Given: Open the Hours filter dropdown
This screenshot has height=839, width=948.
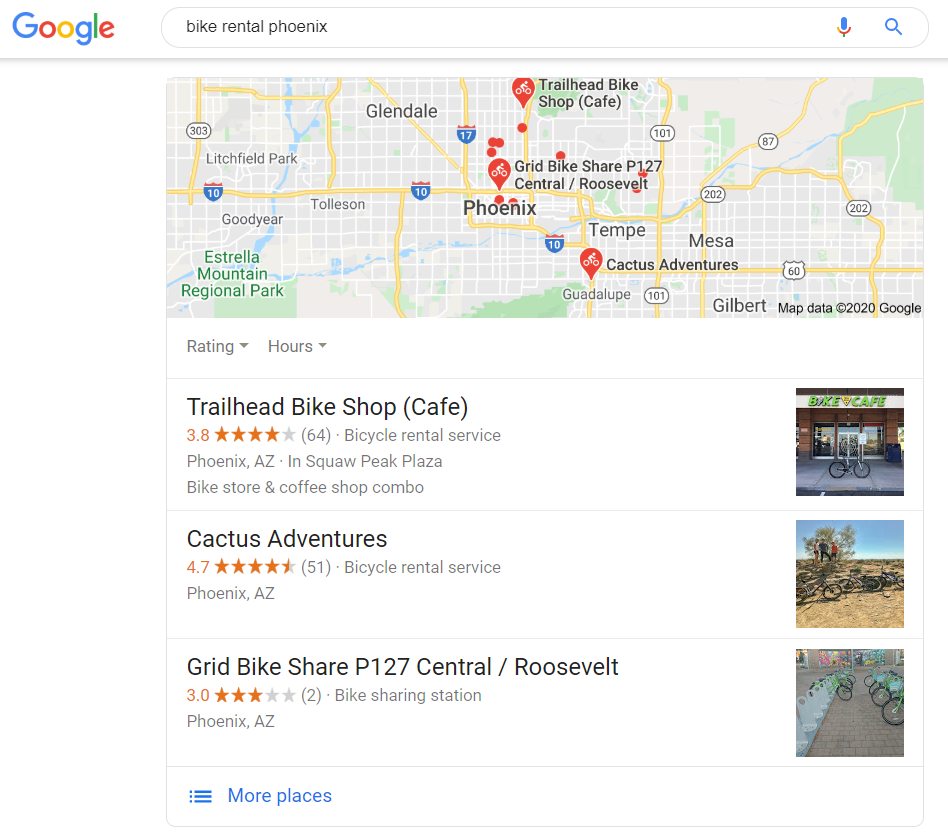Looking at the screenshot, I should (297, 346).
